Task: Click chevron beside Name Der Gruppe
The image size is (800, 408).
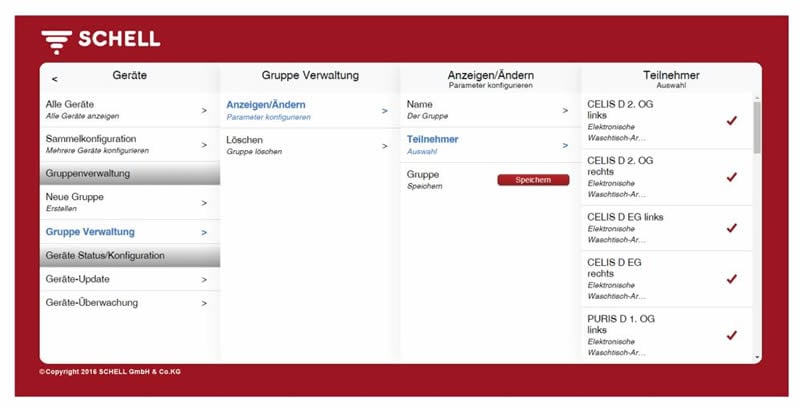Action: click(565, 110)
